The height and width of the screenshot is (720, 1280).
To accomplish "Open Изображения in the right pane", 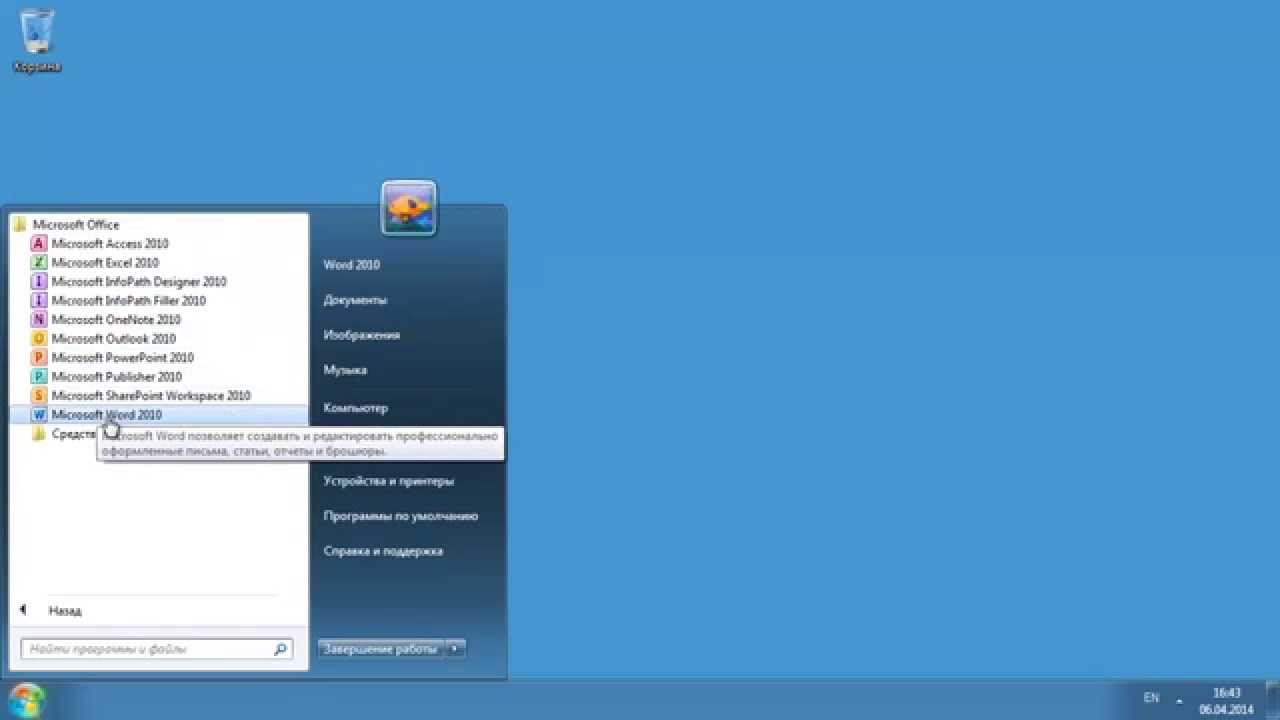I will point(361,334).
